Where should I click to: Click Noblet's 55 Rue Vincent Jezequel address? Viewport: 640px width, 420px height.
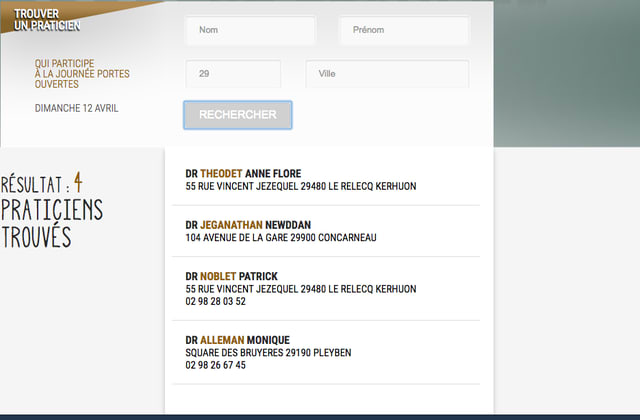pos(300,289)
